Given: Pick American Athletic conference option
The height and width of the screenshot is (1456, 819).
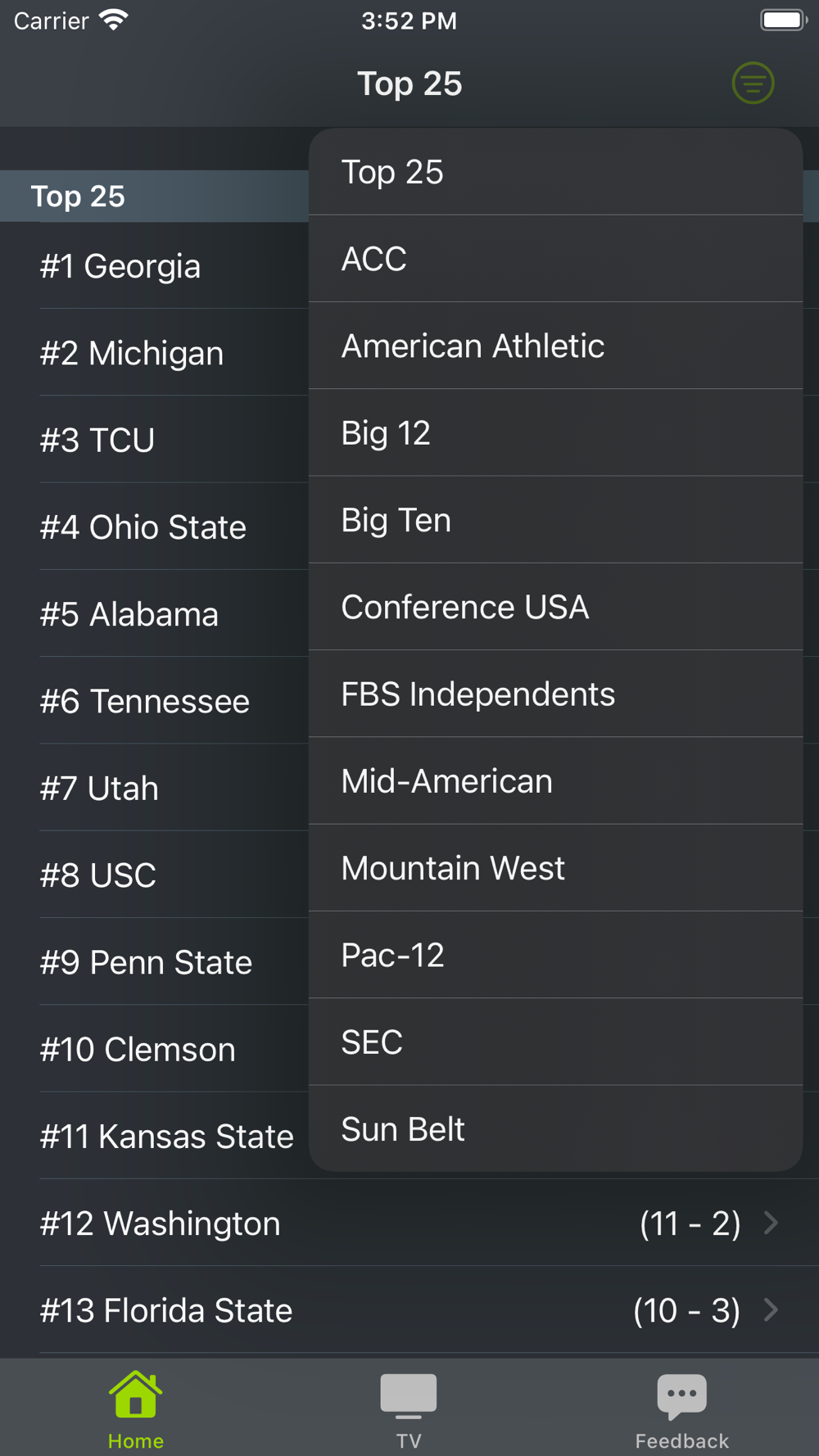Looking at the screenshot, I should pos(555,346).
